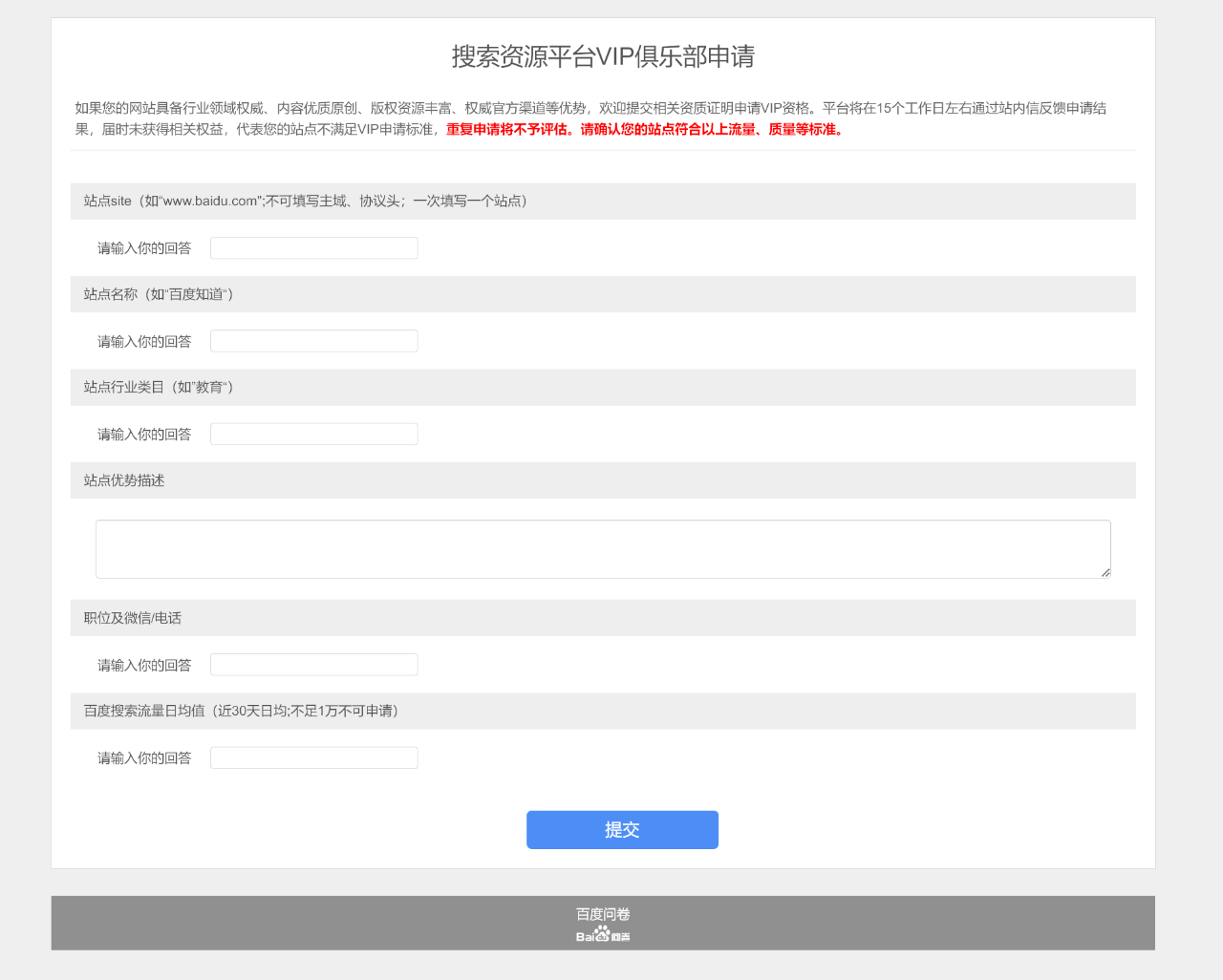Open the 百度问卷 footer link

pos(603,914)
